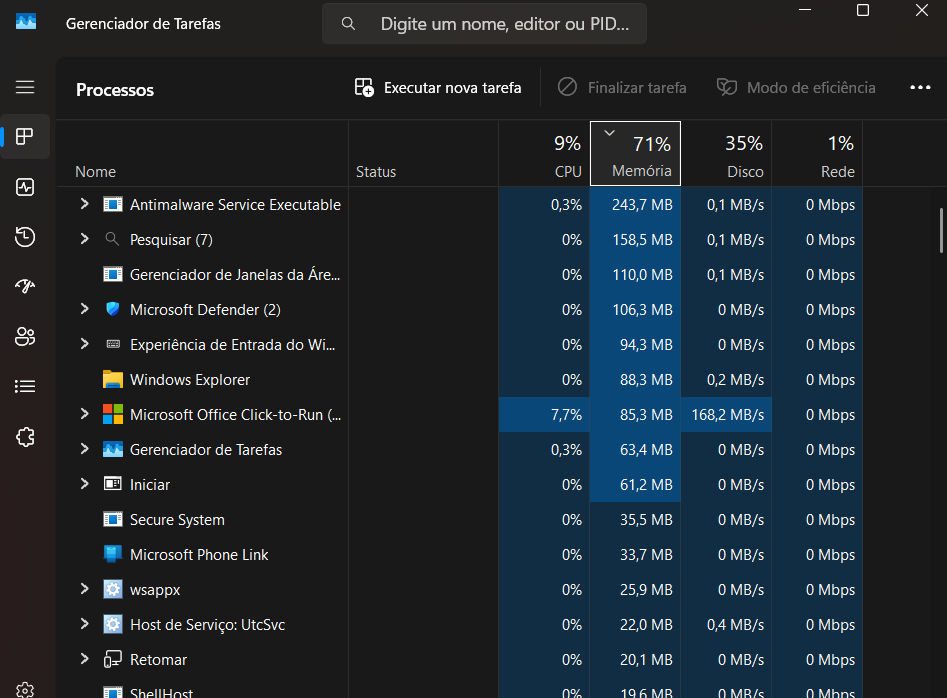
Task: Open Startup apps from sidebar
Action: pos(25,287)
